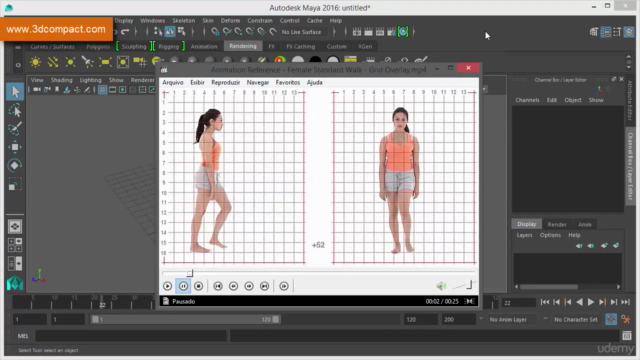Click the create new layer icon
This screenshot has width=640, height=360.
[x=604, y=246]
